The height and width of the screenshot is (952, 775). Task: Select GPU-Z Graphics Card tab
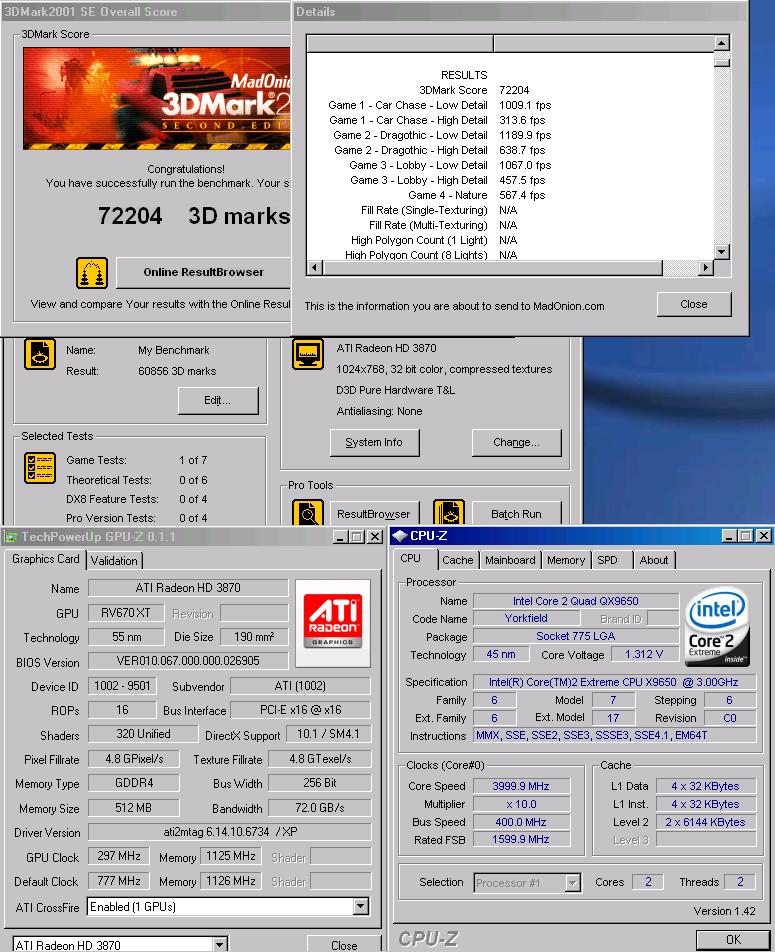pos(46,559)
